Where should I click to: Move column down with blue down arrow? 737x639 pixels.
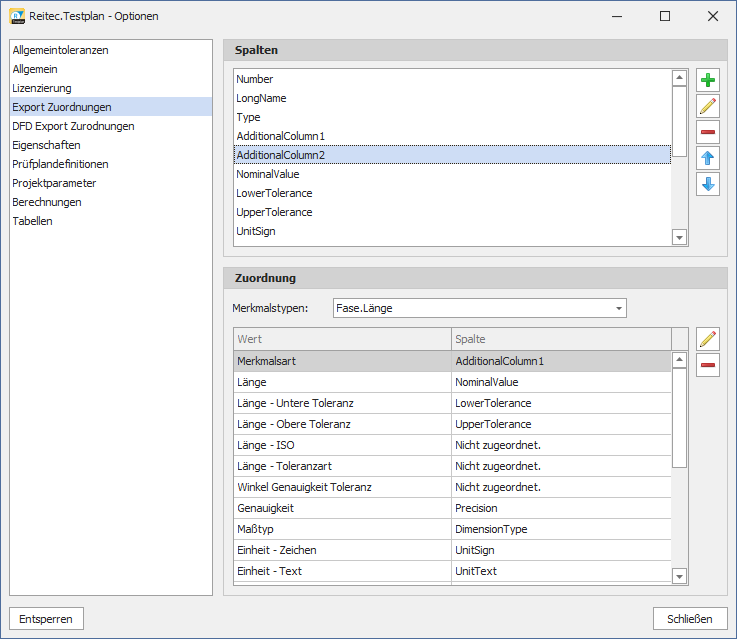[x=708, y=185]
